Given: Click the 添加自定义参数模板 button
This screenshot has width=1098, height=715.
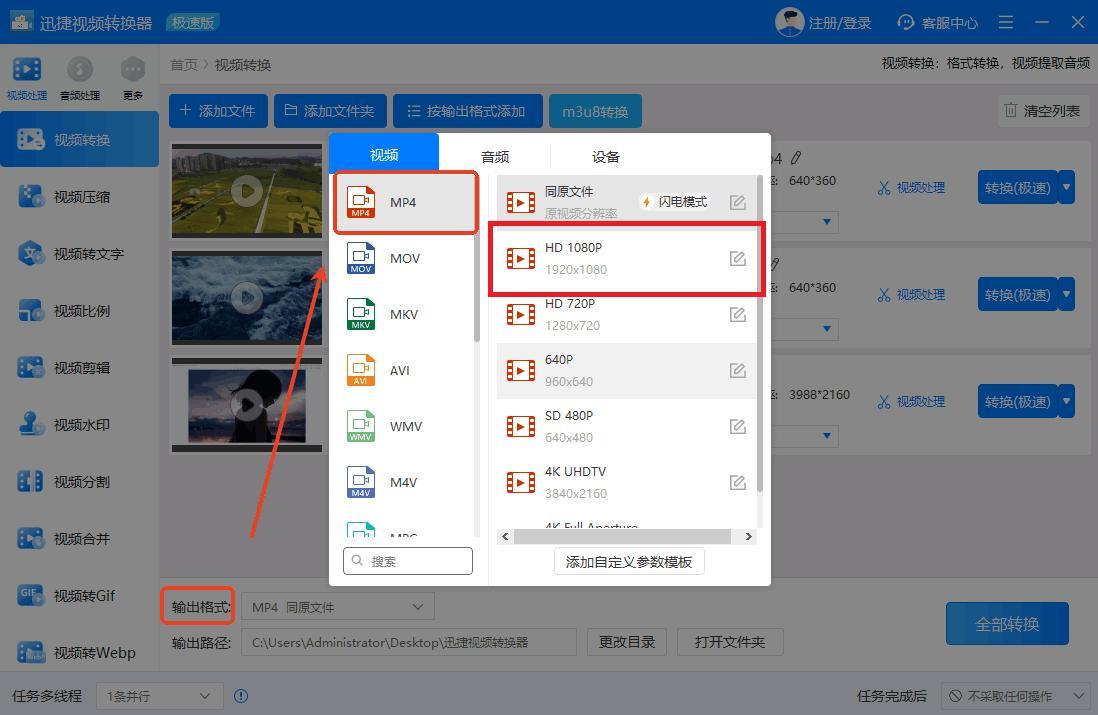Looking at the screenshot, I should click(x=629, y=562).
